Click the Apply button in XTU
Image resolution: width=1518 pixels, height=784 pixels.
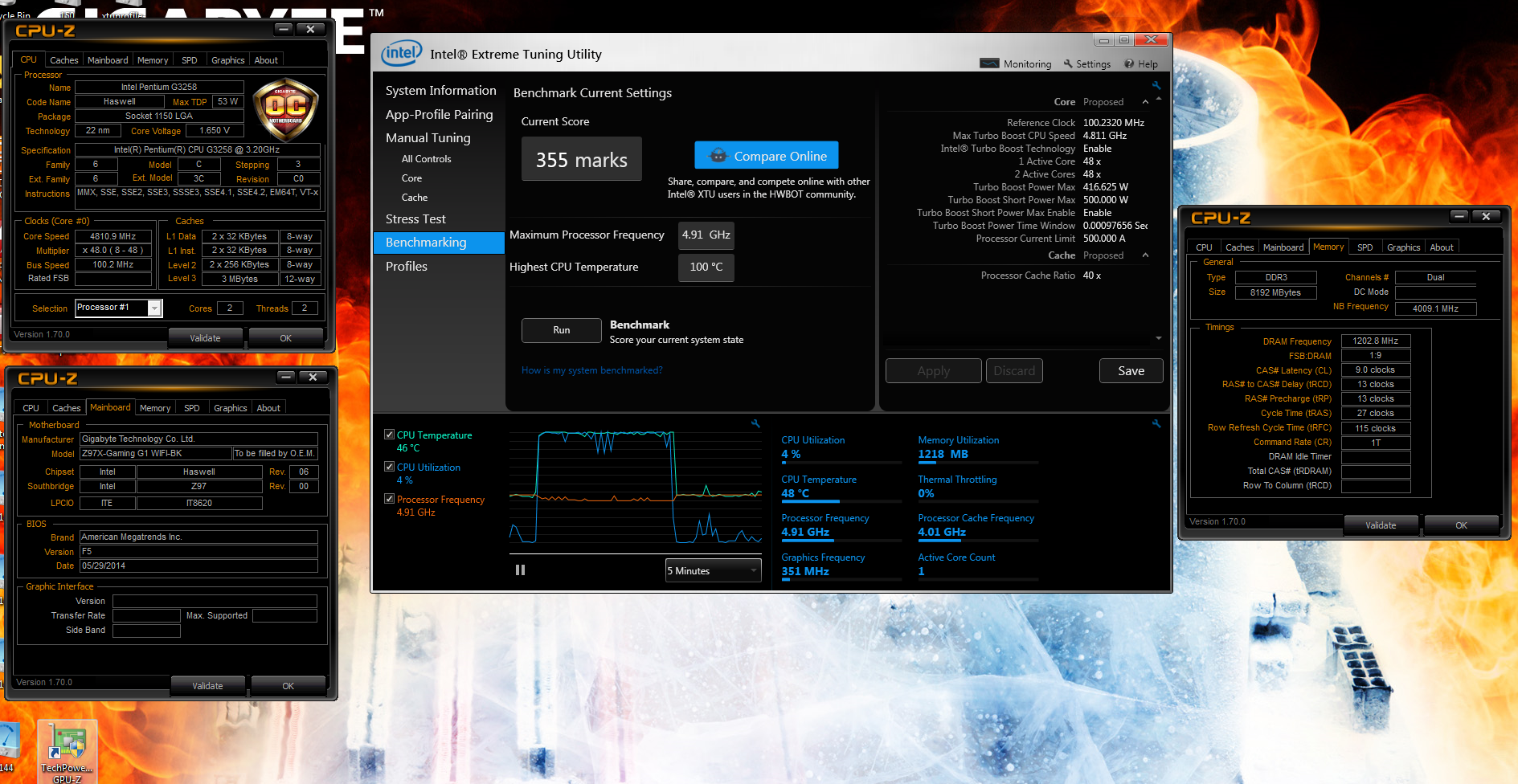[934, 371]
